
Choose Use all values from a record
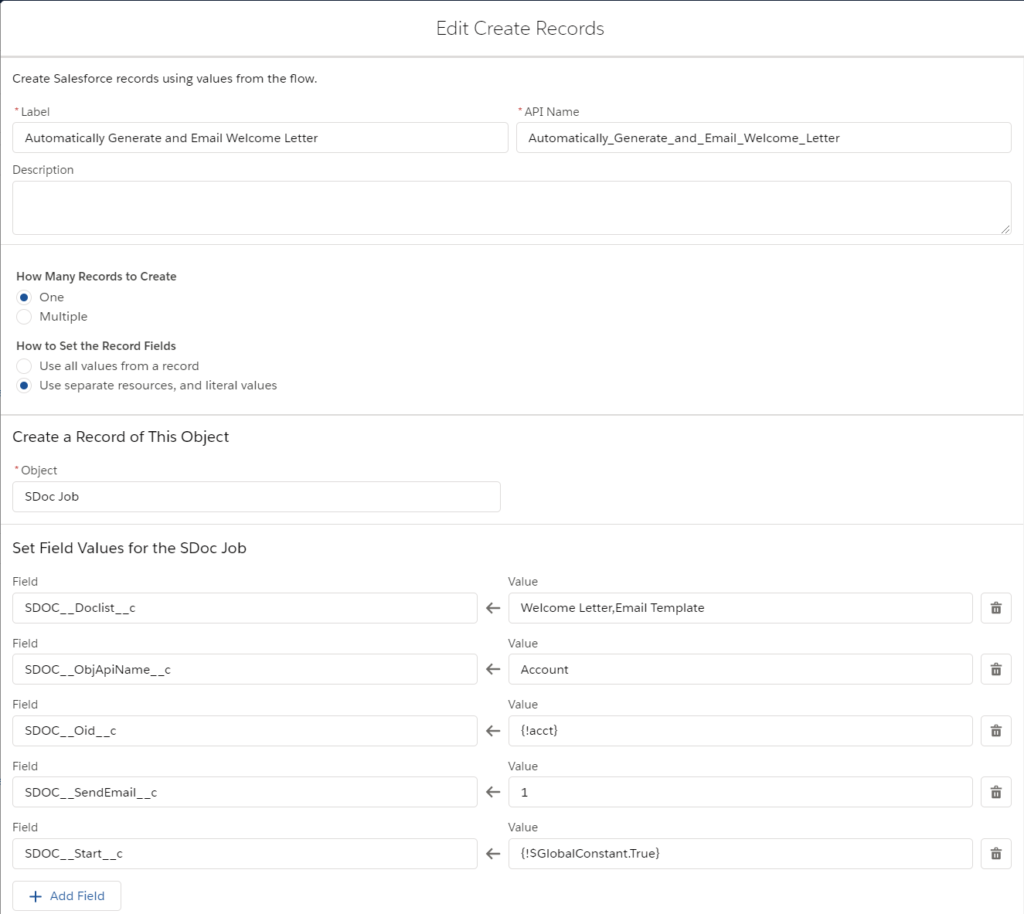(x=23, y=365)
